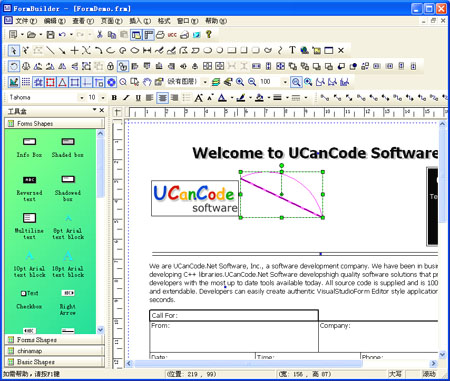Select the pointer arrow tool

tap(13, 50)
